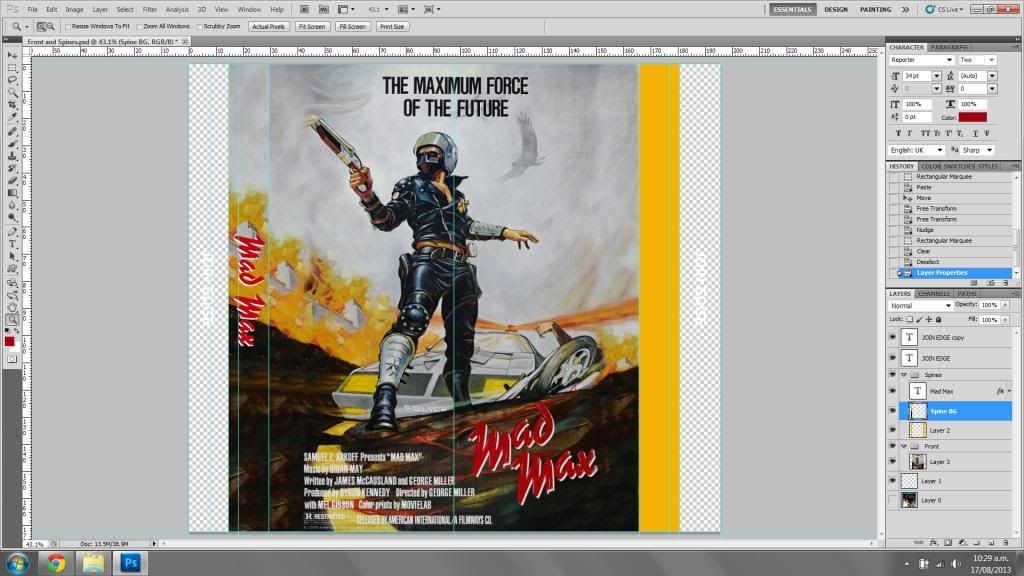Select the History Brush tool
This screenshot has height=576, width=1024.
coord(12,168)
